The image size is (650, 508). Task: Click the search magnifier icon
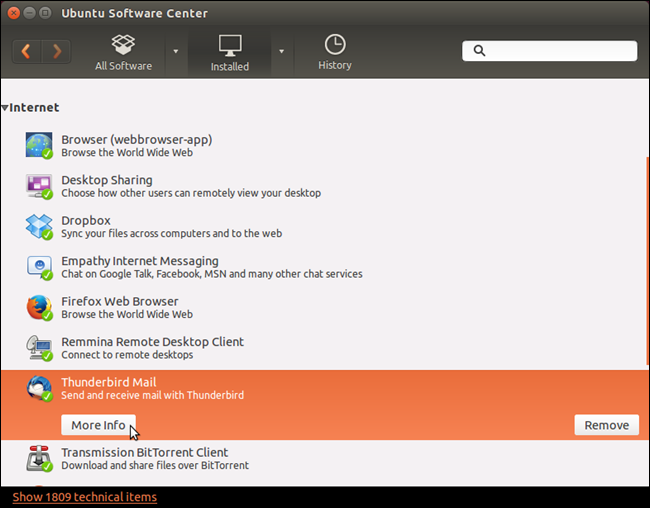coord(479,51)
